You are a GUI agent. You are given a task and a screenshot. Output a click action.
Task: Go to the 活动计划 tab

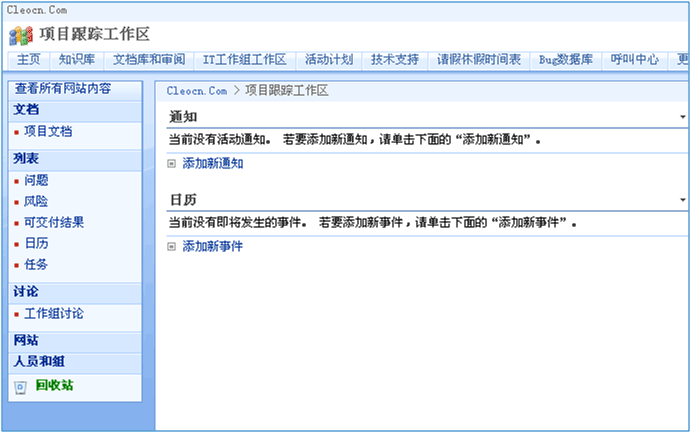pyautogui.click(x=329, y=60)
